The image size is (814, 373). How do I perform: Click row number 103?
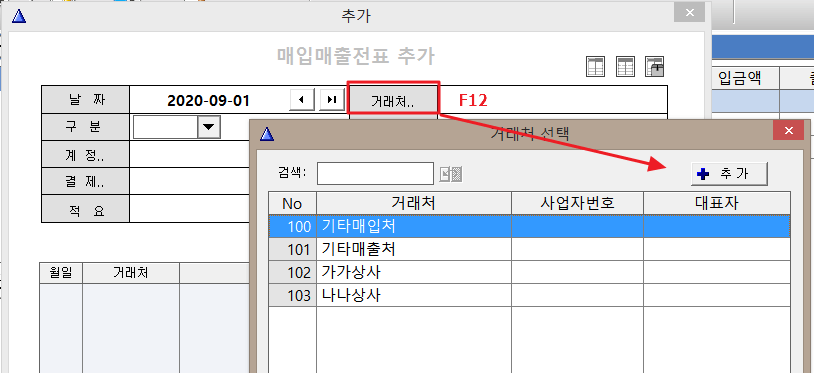(x=293, y=295)
